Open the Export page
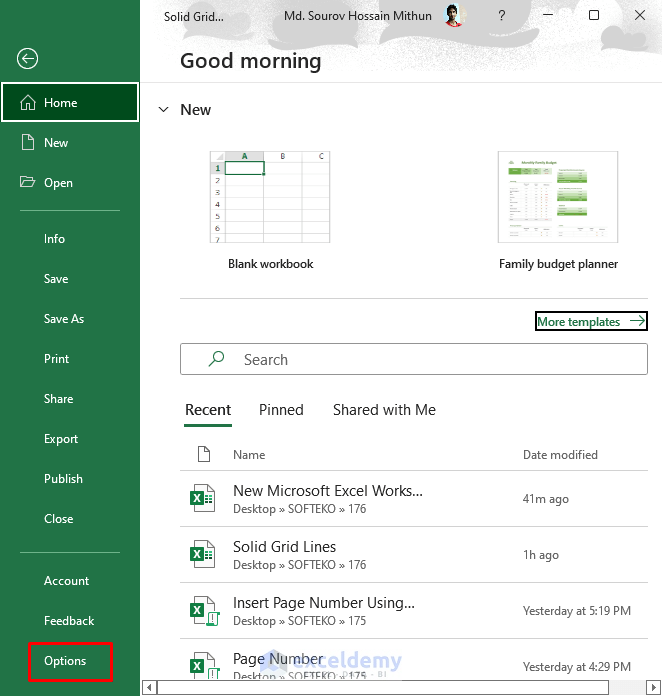 [61, 439]
